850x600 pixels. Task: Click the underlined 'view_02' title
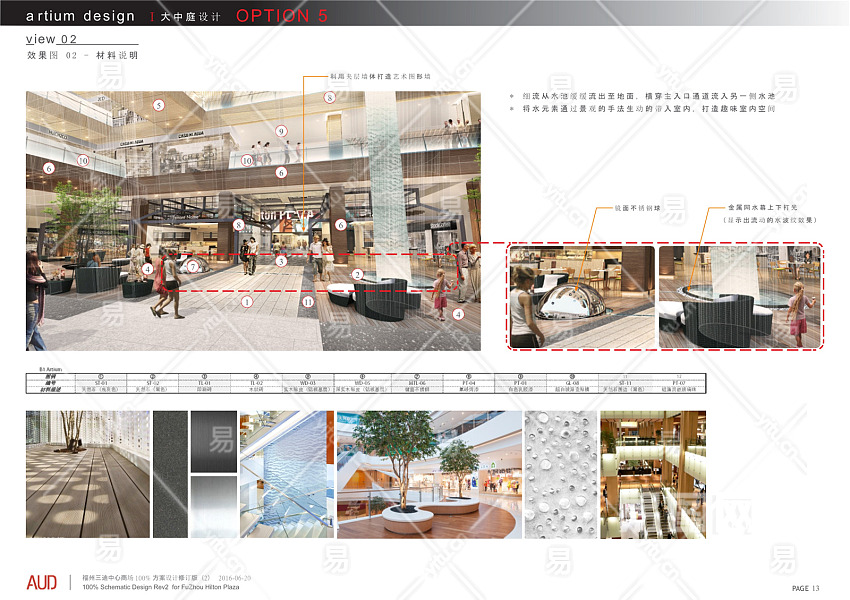coord(51,39)
